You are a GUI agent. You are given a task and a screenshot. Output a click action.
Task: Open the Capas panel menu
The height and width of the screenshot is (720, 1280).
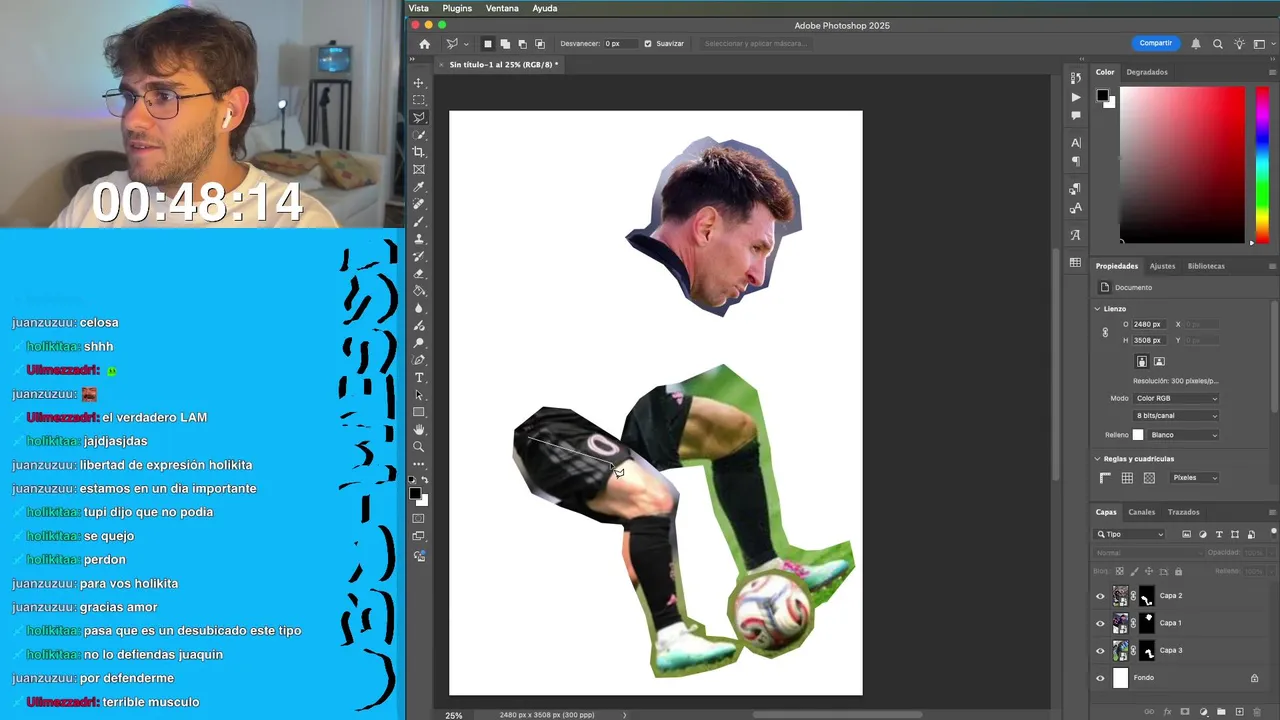pos(1272,512)
